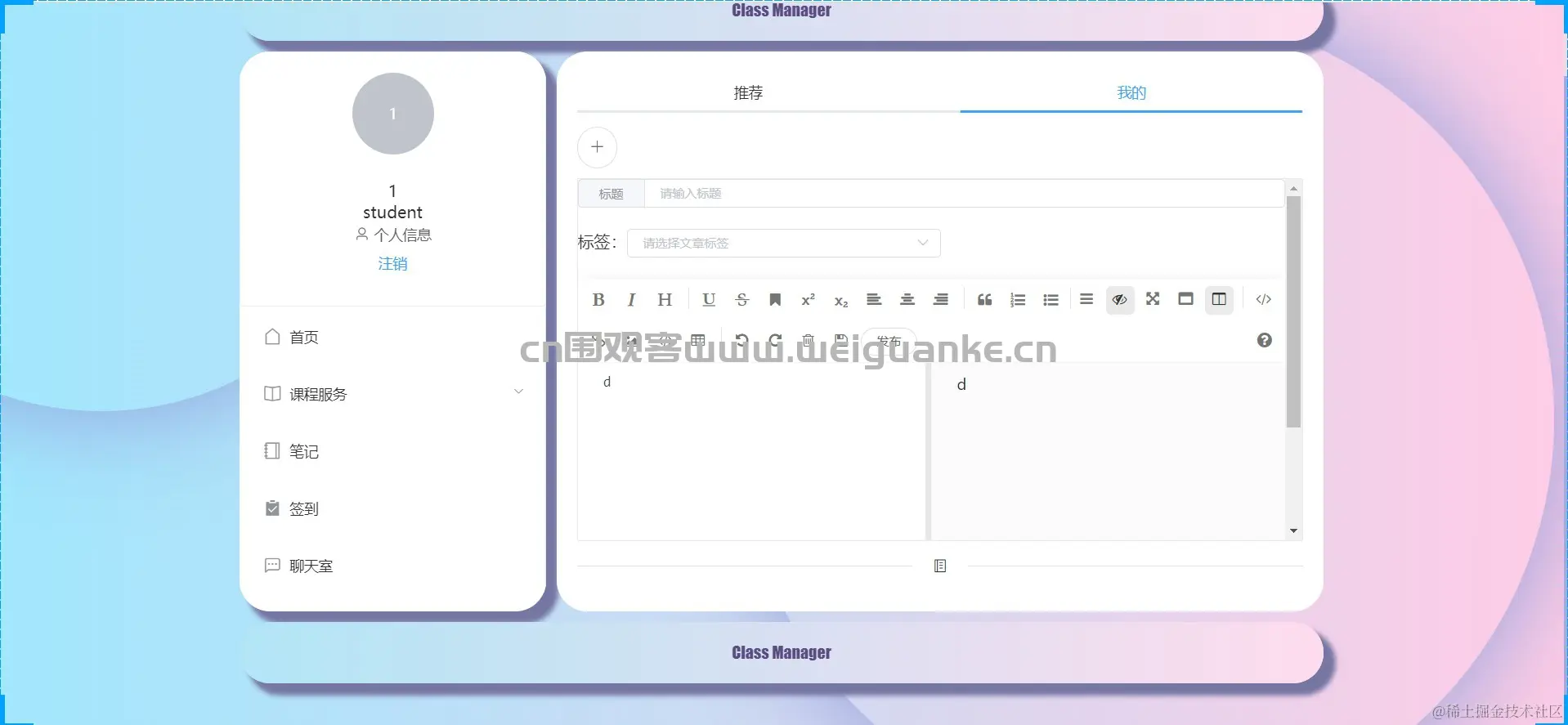
Task: Open the markdown help question mark
Action: point(1264,340)
